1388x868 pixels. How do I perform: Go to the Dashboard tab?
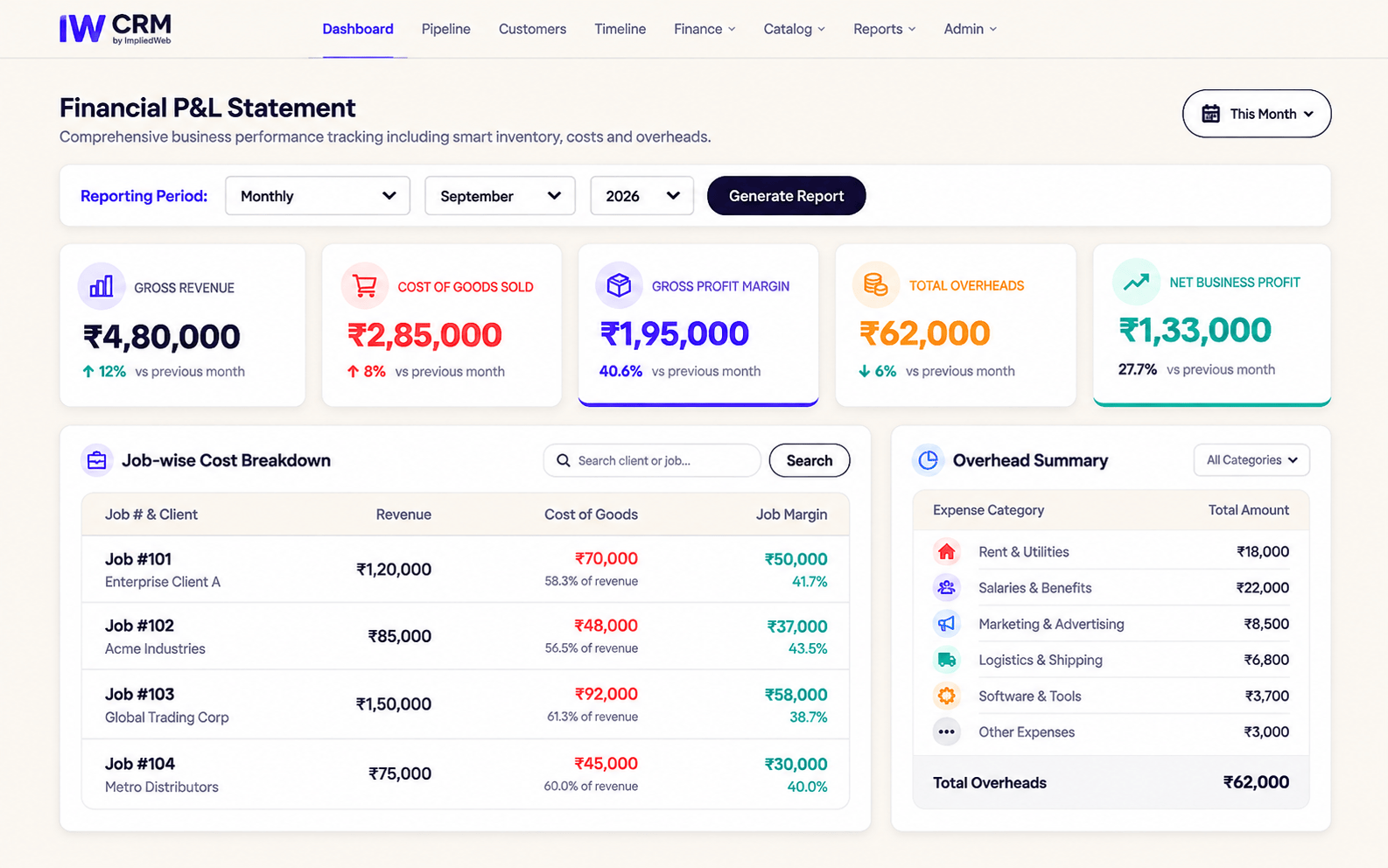click(358, 29)
